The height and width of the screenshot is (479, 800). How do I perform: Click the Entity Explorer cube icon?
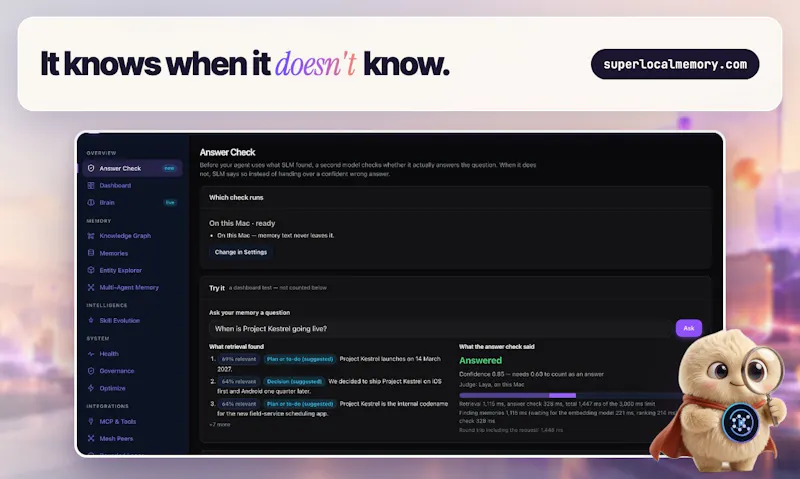[91, 270]
